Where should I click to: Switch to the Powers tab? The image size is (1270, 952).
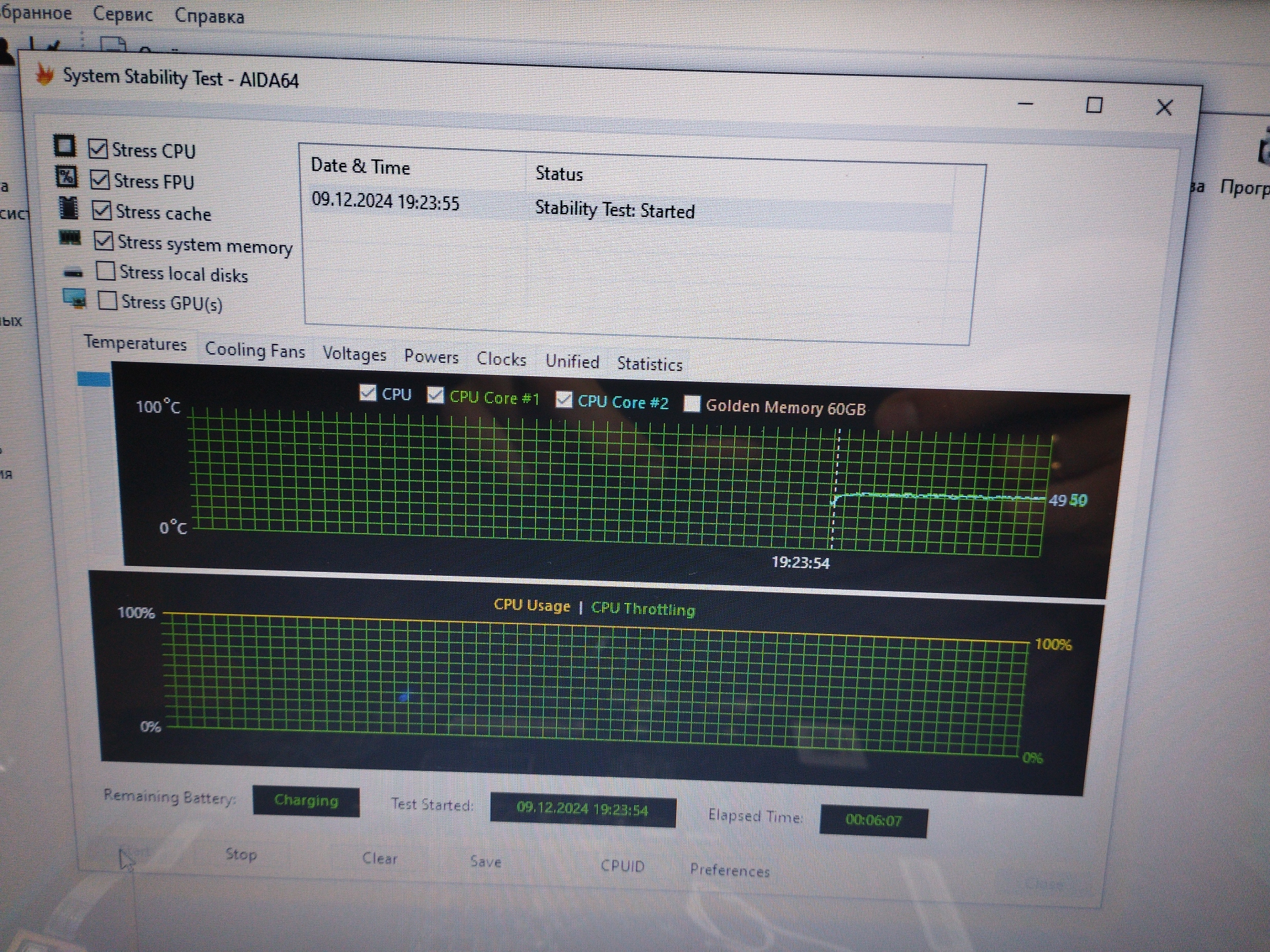[x=431, y=357]
